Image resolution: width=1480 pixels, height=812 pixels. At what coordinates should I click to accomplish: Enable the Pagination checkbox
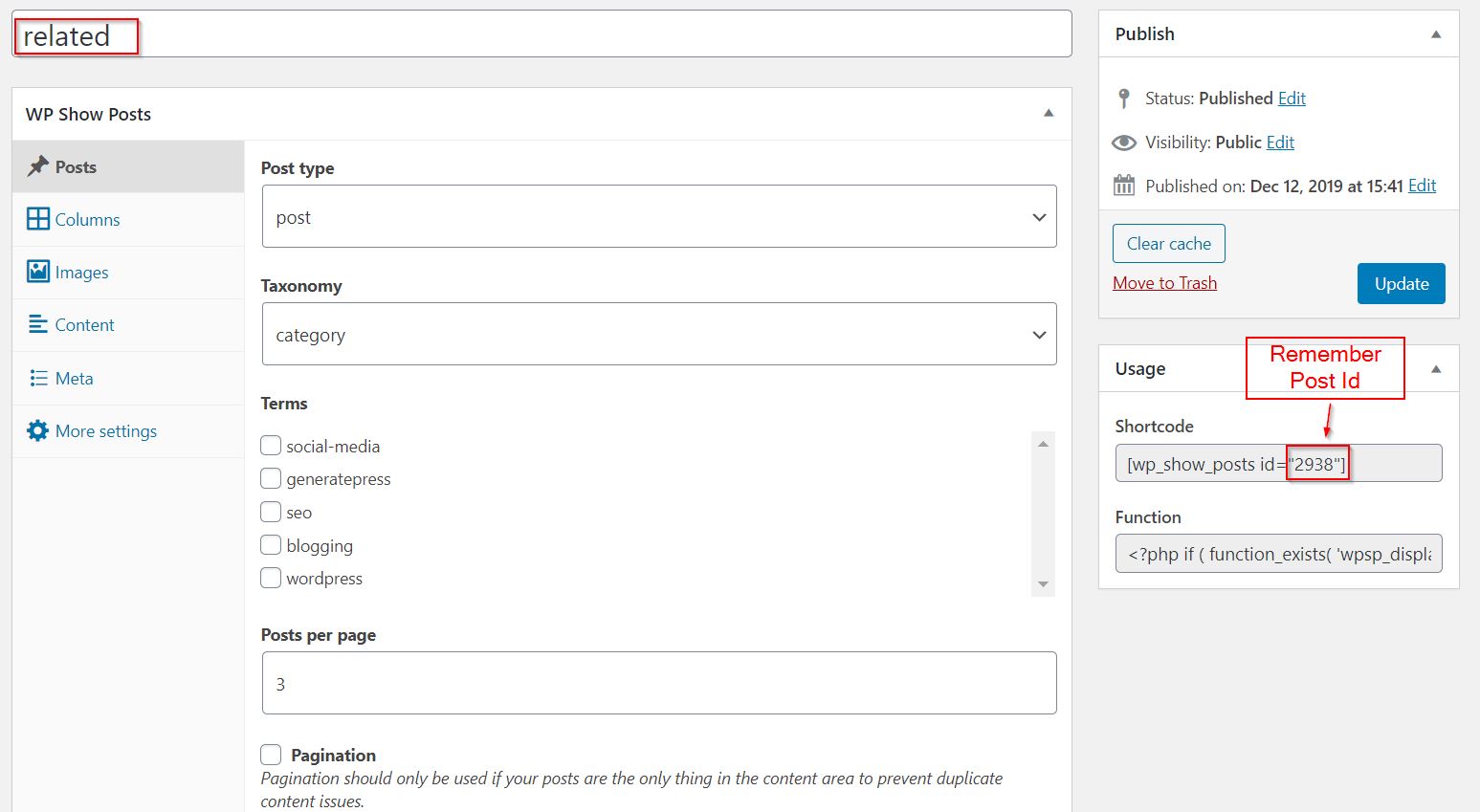[271, 754]
